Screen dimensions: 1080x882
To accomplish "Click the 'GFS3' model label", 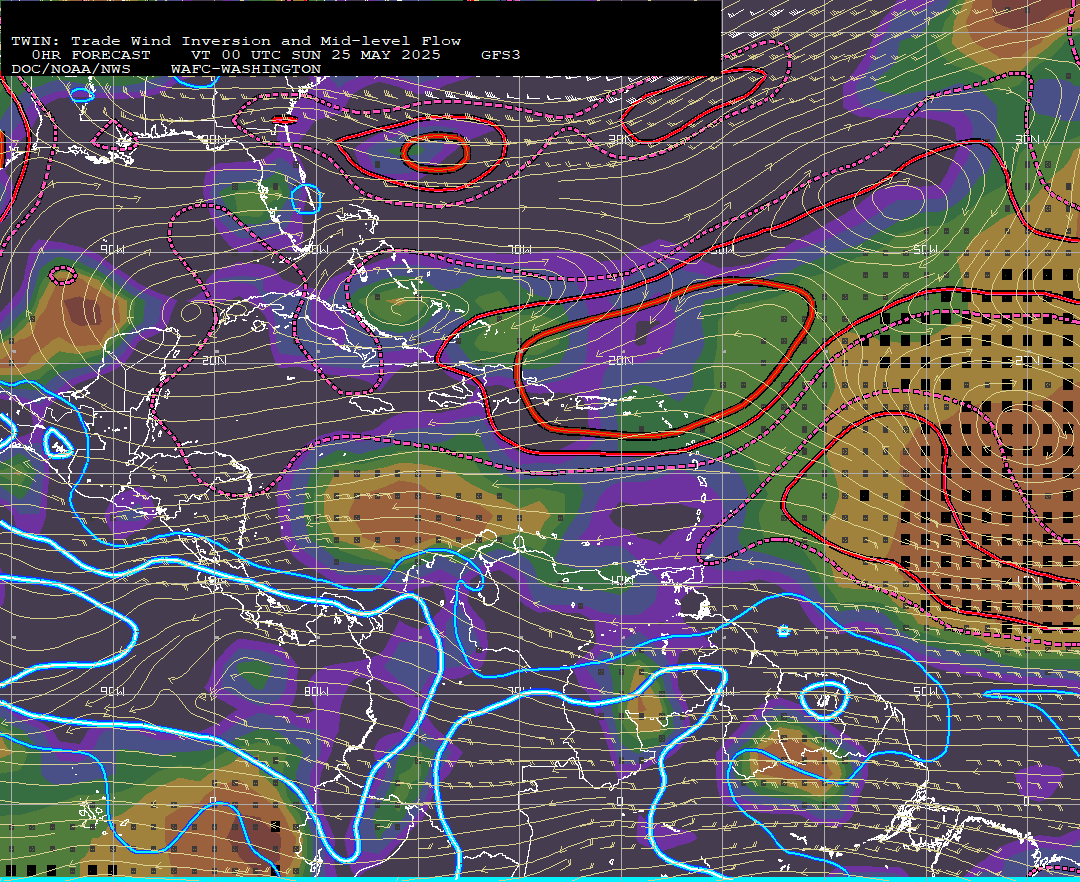I will point(501,55).
